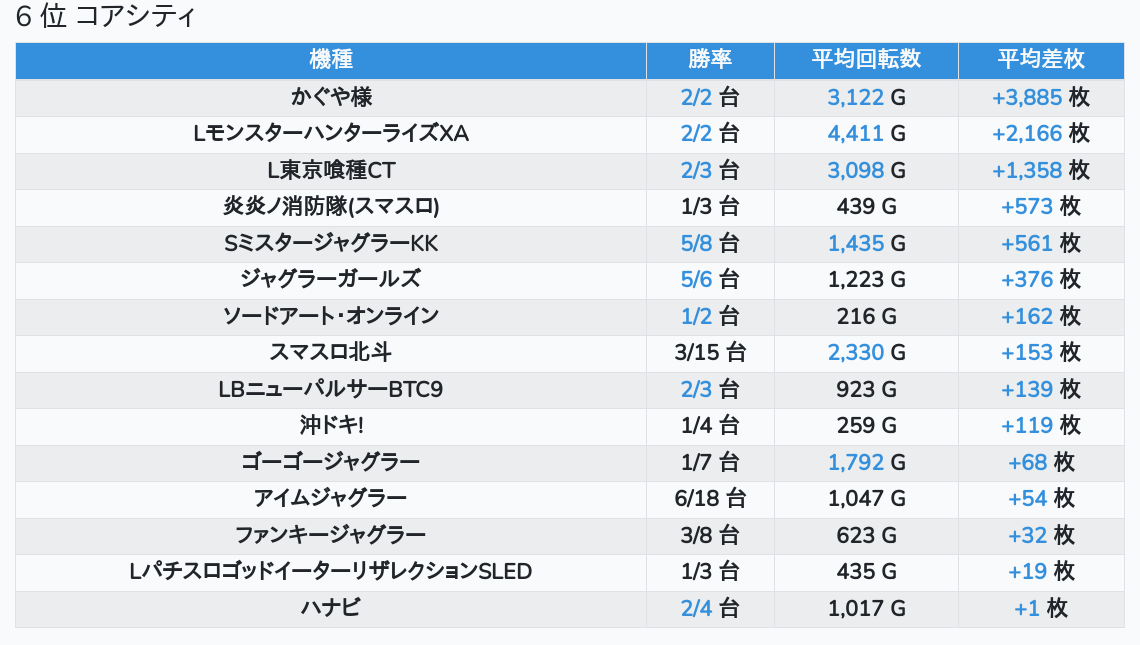Select LパチスロゴッドイーターリザレクションSLED name

click(331, 572)
